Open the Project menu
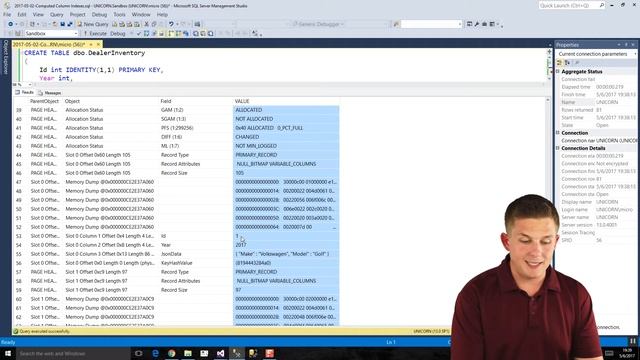Viewport: 640px width, 360px height. 77,15
